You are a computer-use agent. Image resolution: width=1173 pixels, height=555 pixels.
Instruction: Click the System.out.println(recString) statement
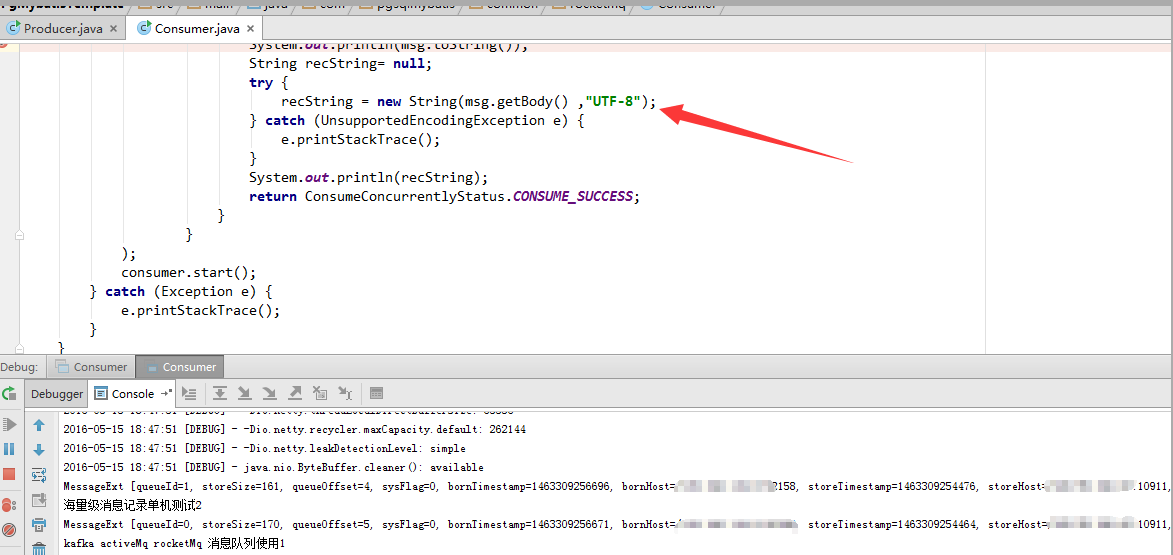368,177
